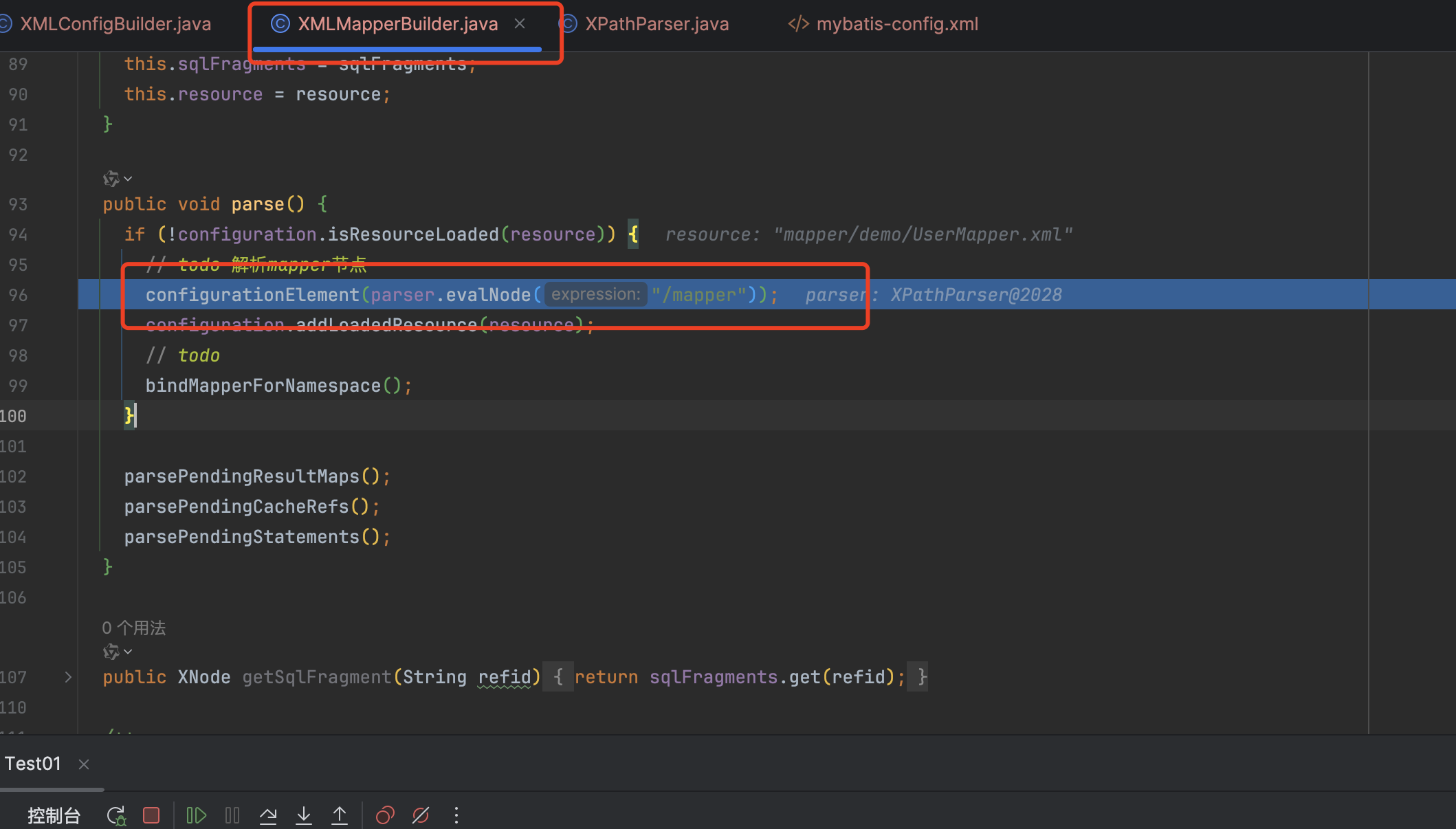1456x829 pixels.
Task: Click this.resource assignment on line 90
Action: point(257,94)
